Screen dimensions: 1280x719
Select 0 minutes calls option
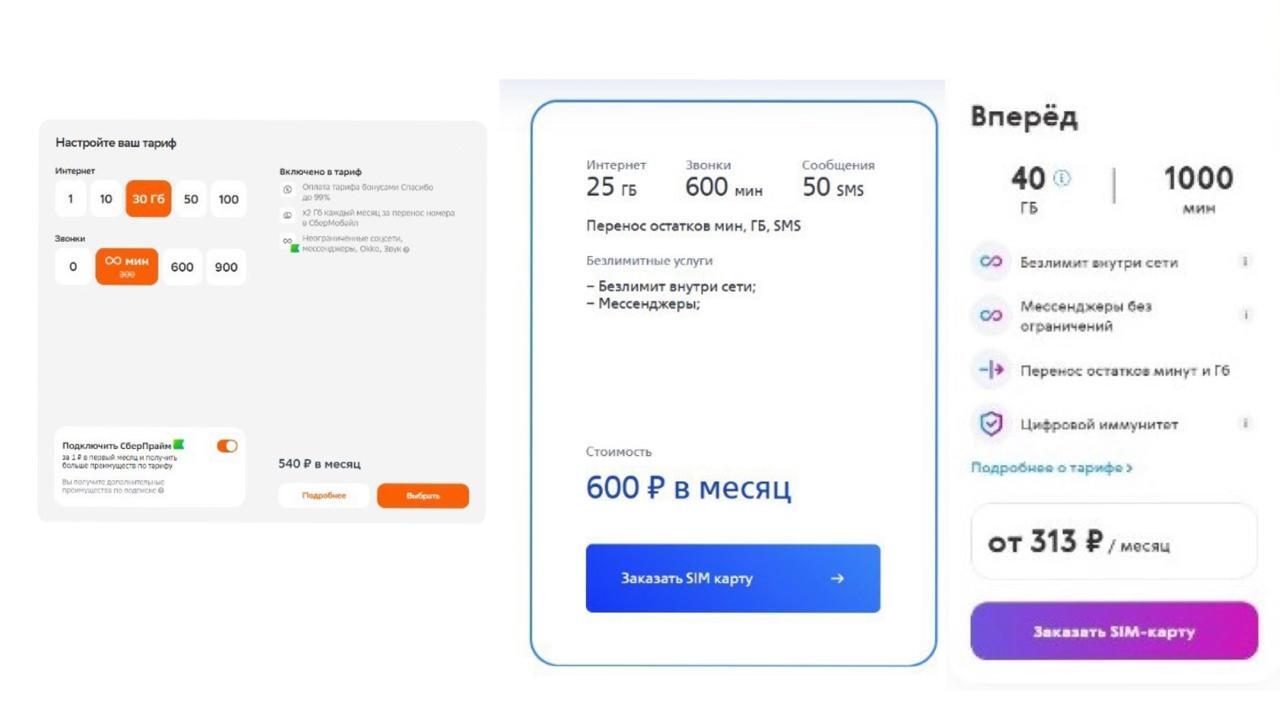coord(72,267)
